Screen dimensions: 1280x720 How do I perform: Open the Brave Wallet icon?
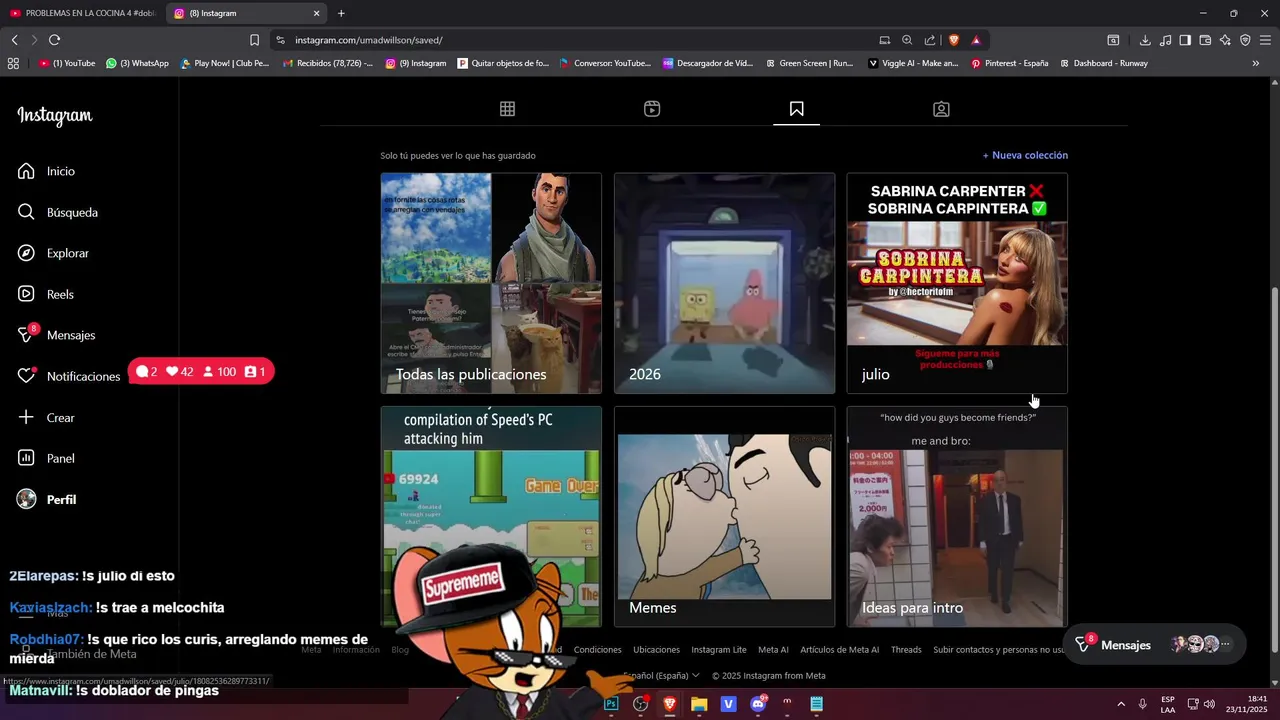(1205, 40)
